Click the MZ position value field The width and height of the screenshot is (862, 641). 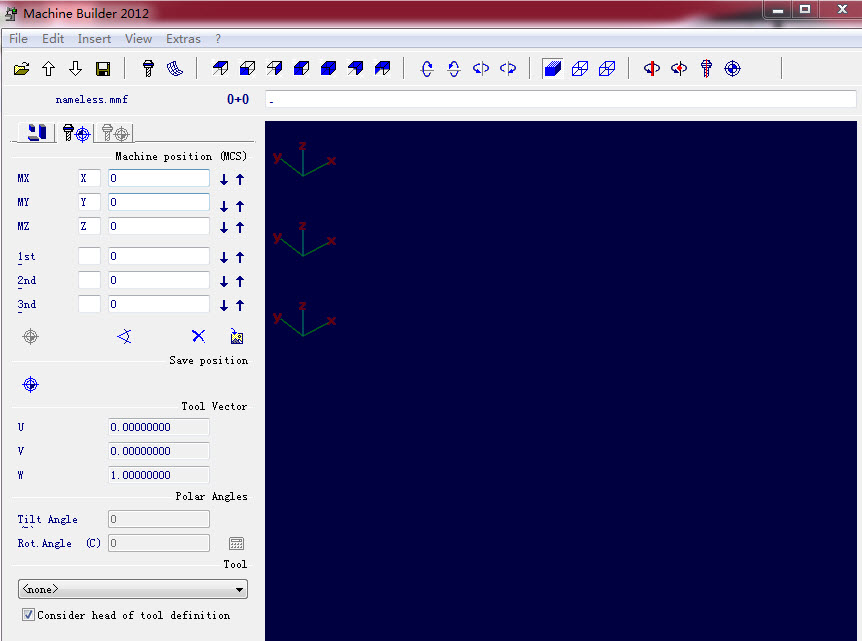click(x=159, y=226)
